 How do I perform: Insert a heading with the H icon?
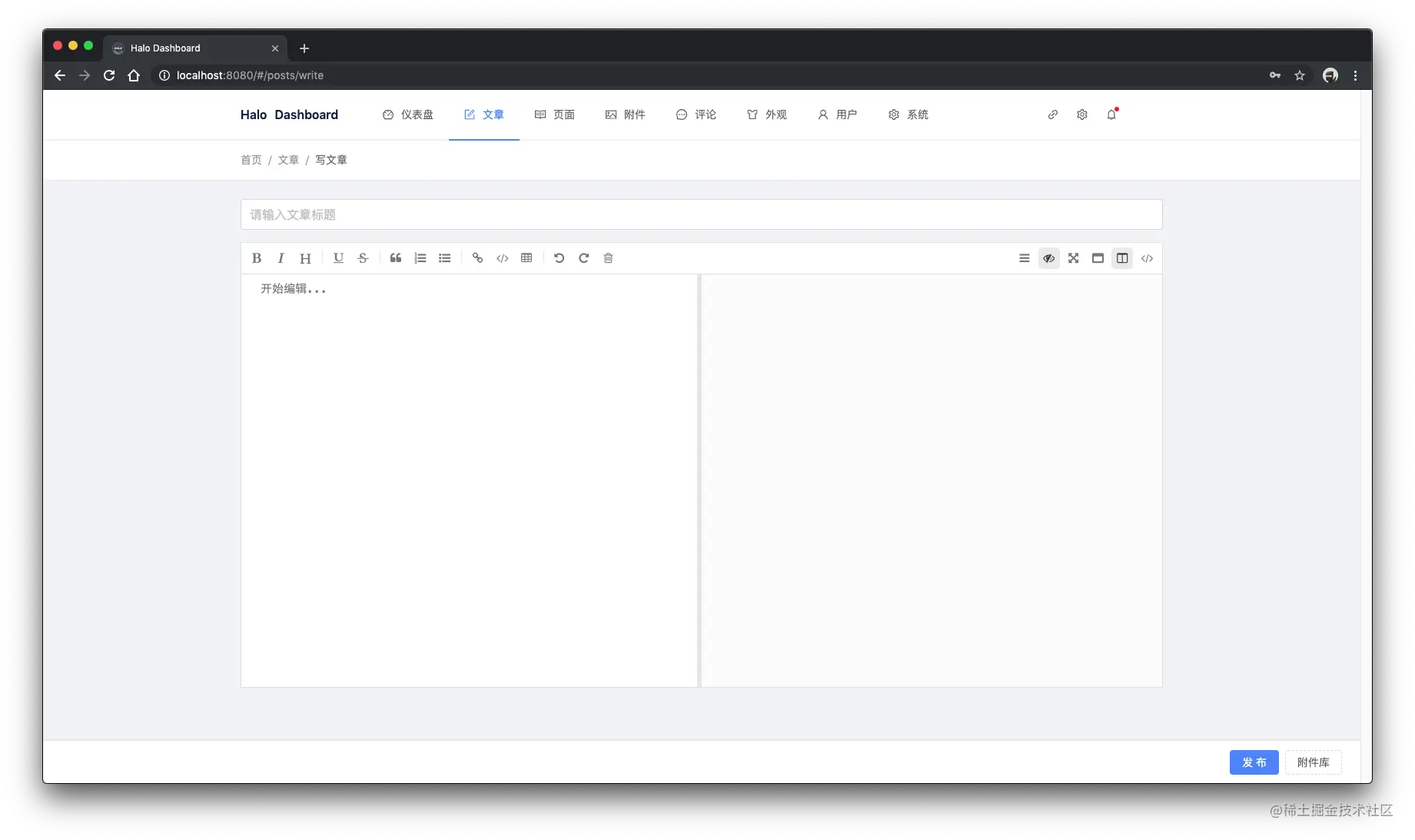[305, 258]
